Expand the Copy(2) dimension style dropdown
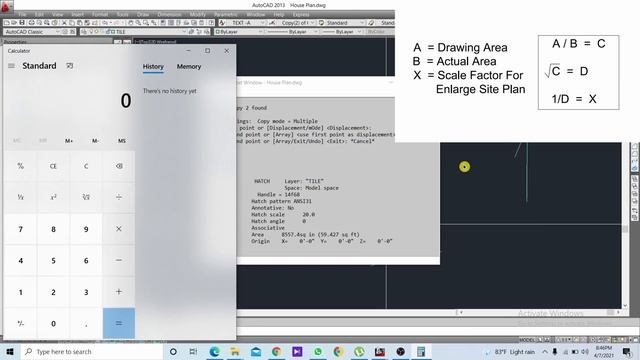This screenshot has width=640, height=360. (313, 23)
